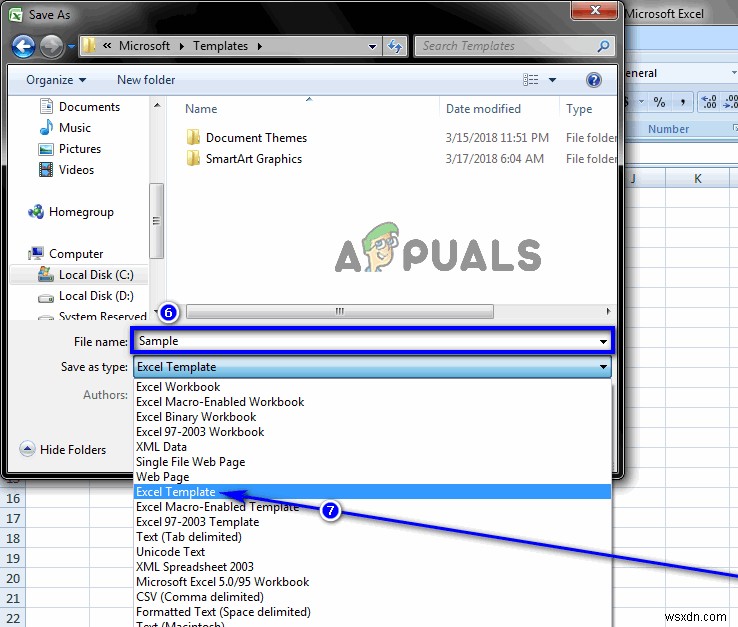The height and width of the screenshot is (627, 738).
Task: Select column K header in Excel
Action: [x=698, y=179]
